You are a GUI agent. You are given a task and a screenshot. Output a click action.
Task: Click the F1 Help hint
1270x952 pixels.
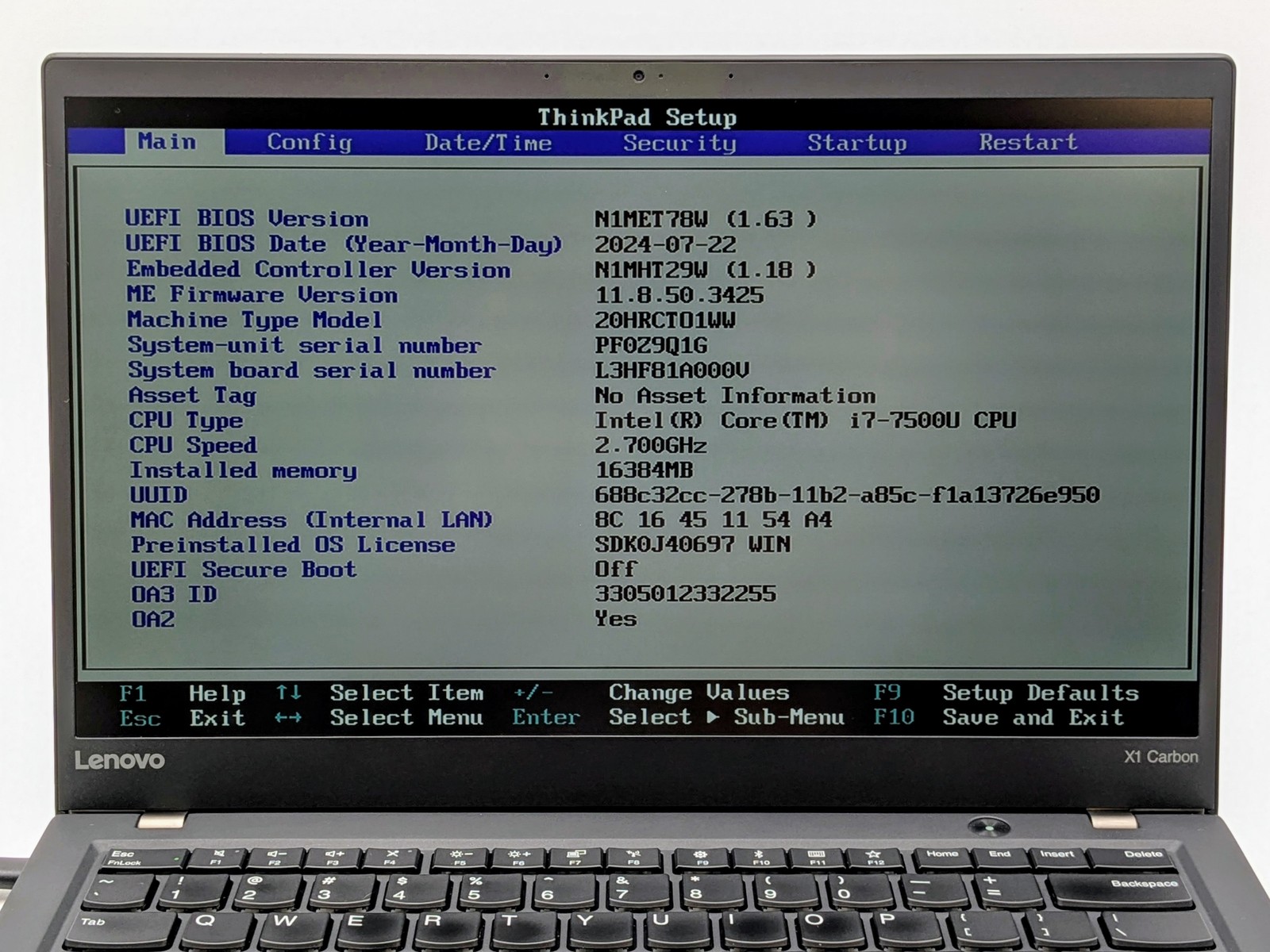tap(183, 693)
